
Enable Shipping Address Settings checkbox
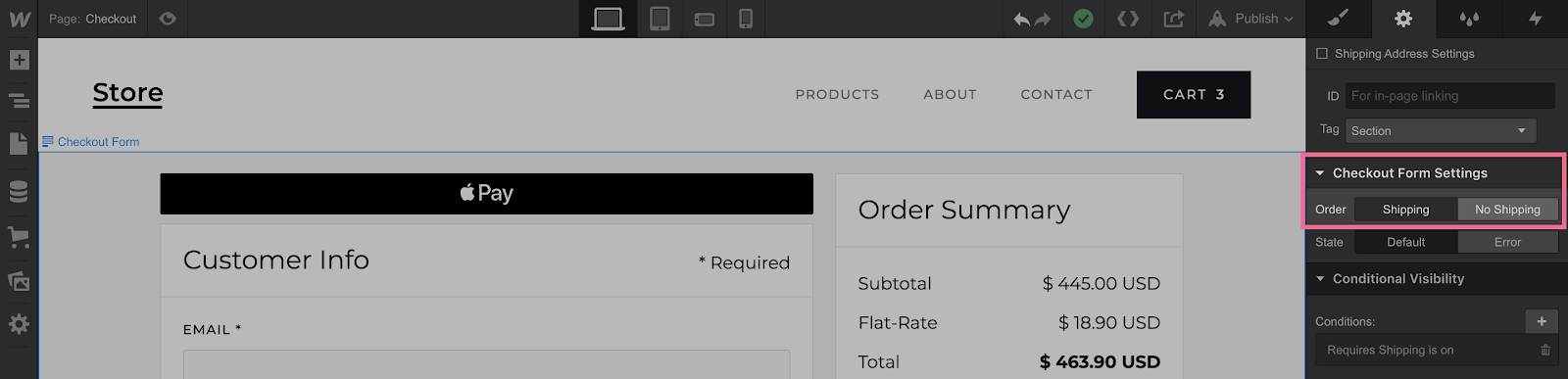(x=1322, y=54)
